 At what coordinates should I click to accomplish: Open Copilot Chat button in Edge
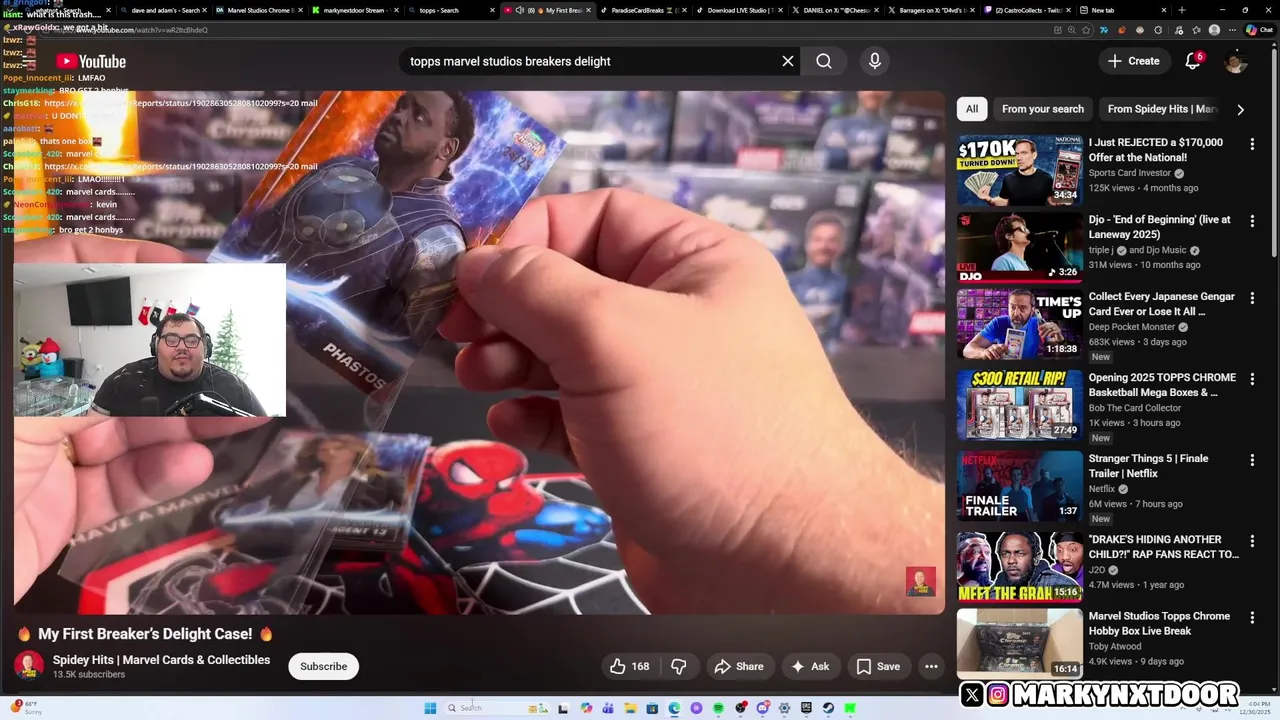(x=1260, y=30)
